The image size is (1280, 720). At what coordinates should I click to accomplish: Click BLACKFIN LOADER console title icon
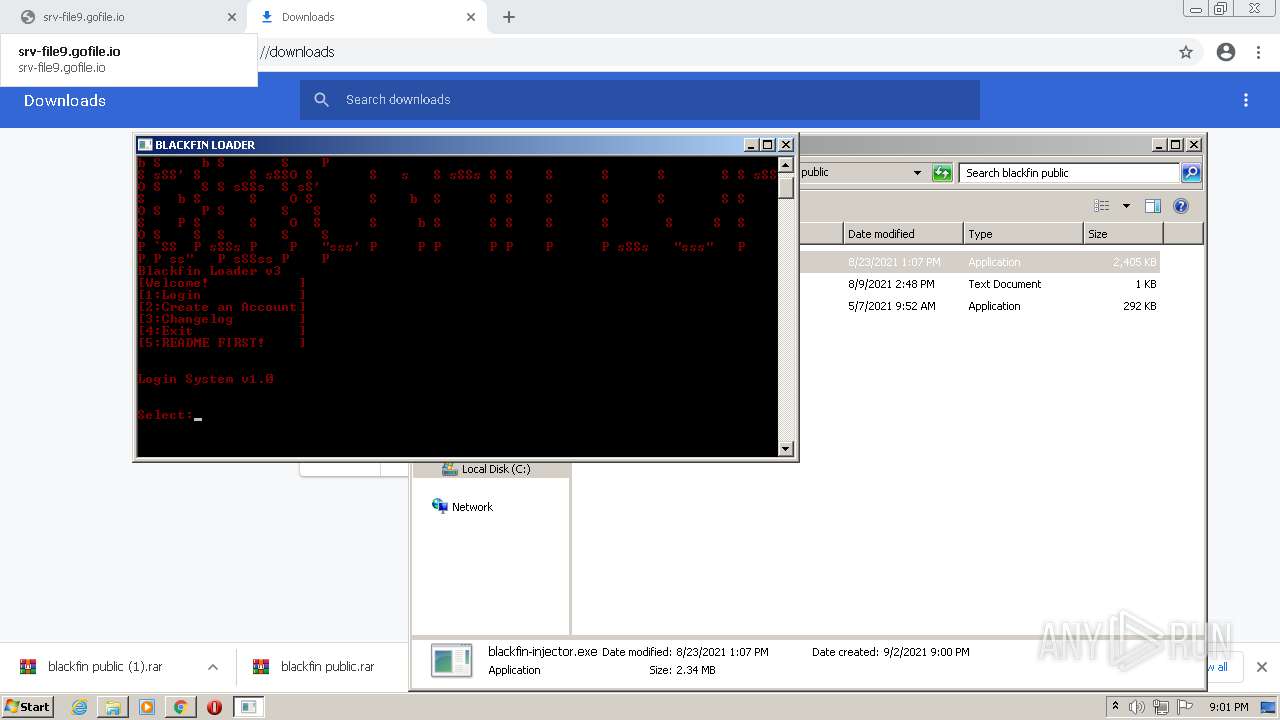(x=145, y=145)
